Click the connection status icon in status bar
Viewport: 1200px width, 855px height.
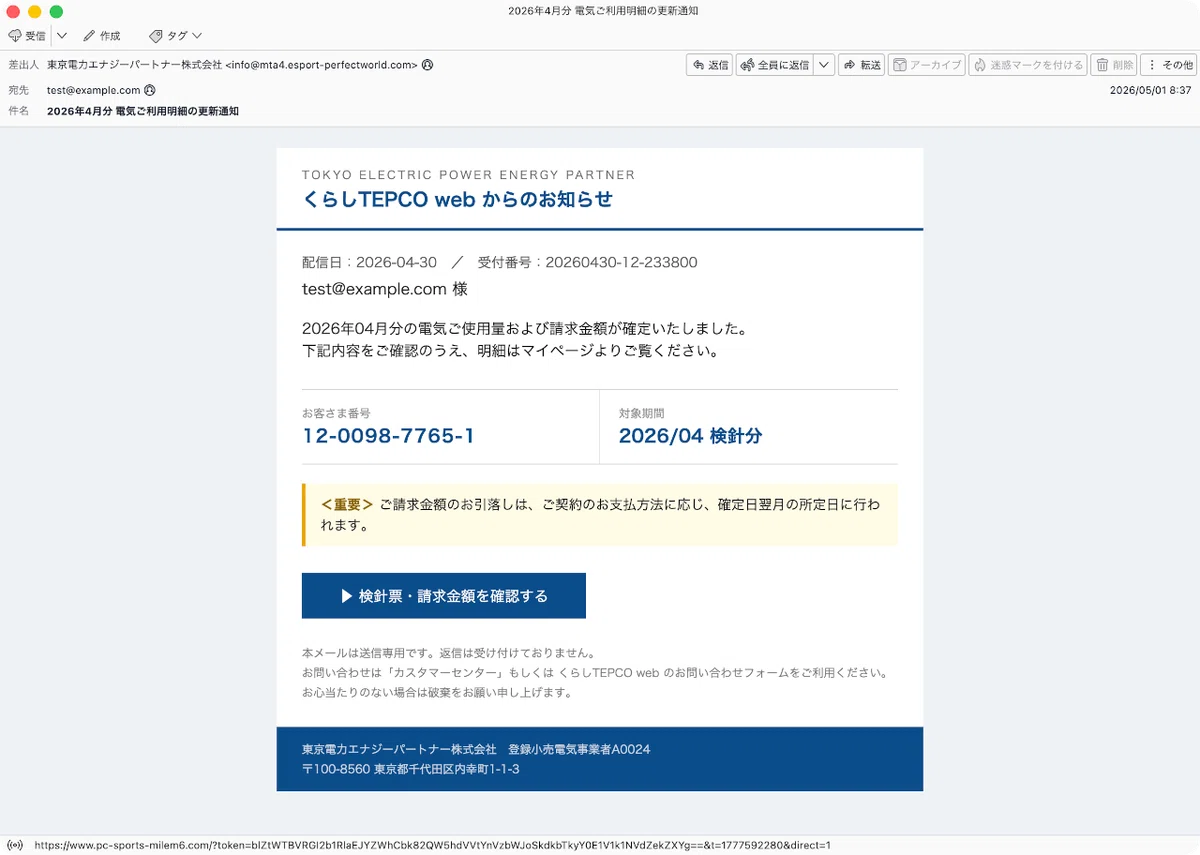point(15,845)
